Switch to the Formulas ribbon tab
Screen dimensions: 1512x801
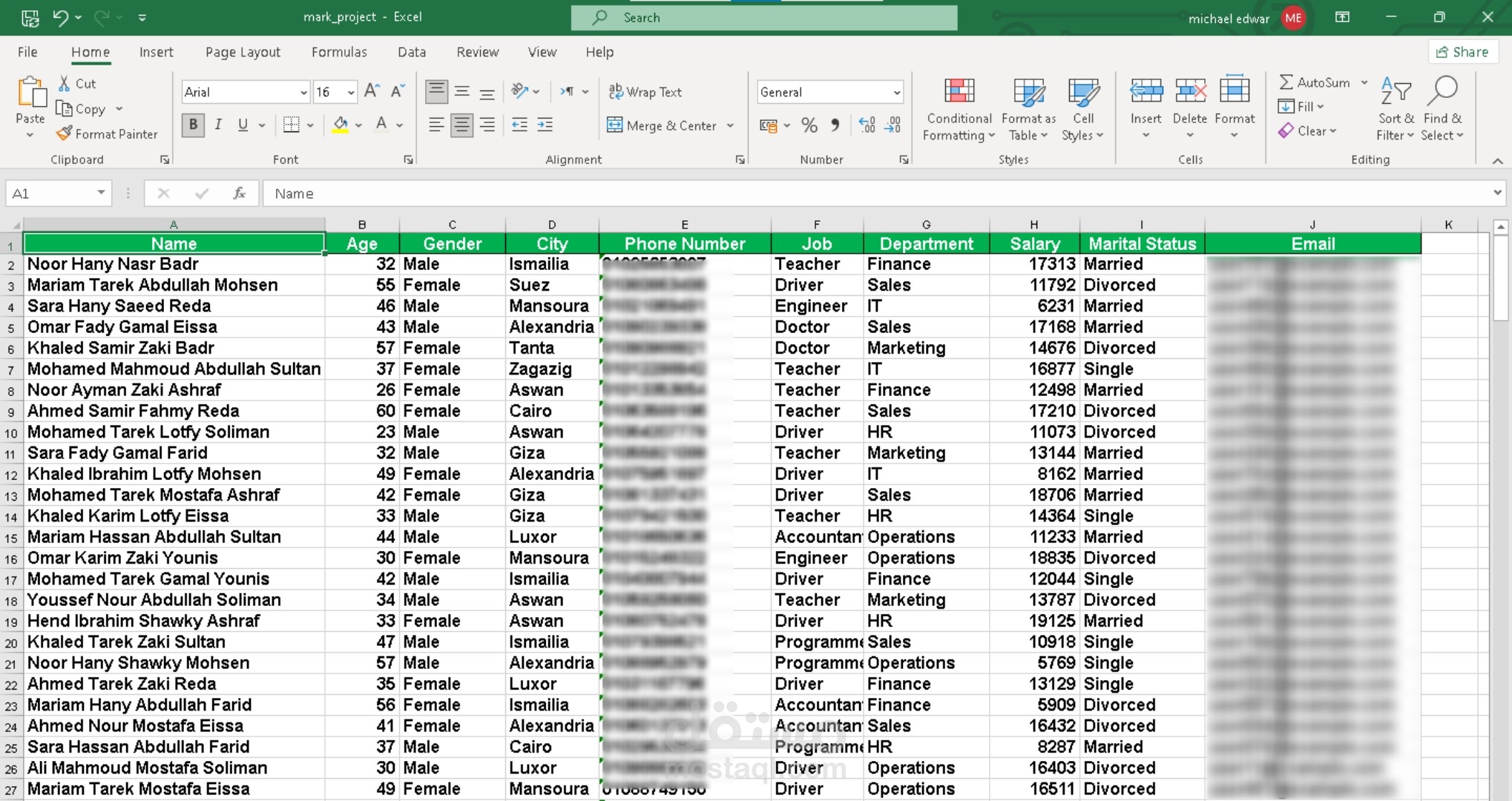pos(339,52)
